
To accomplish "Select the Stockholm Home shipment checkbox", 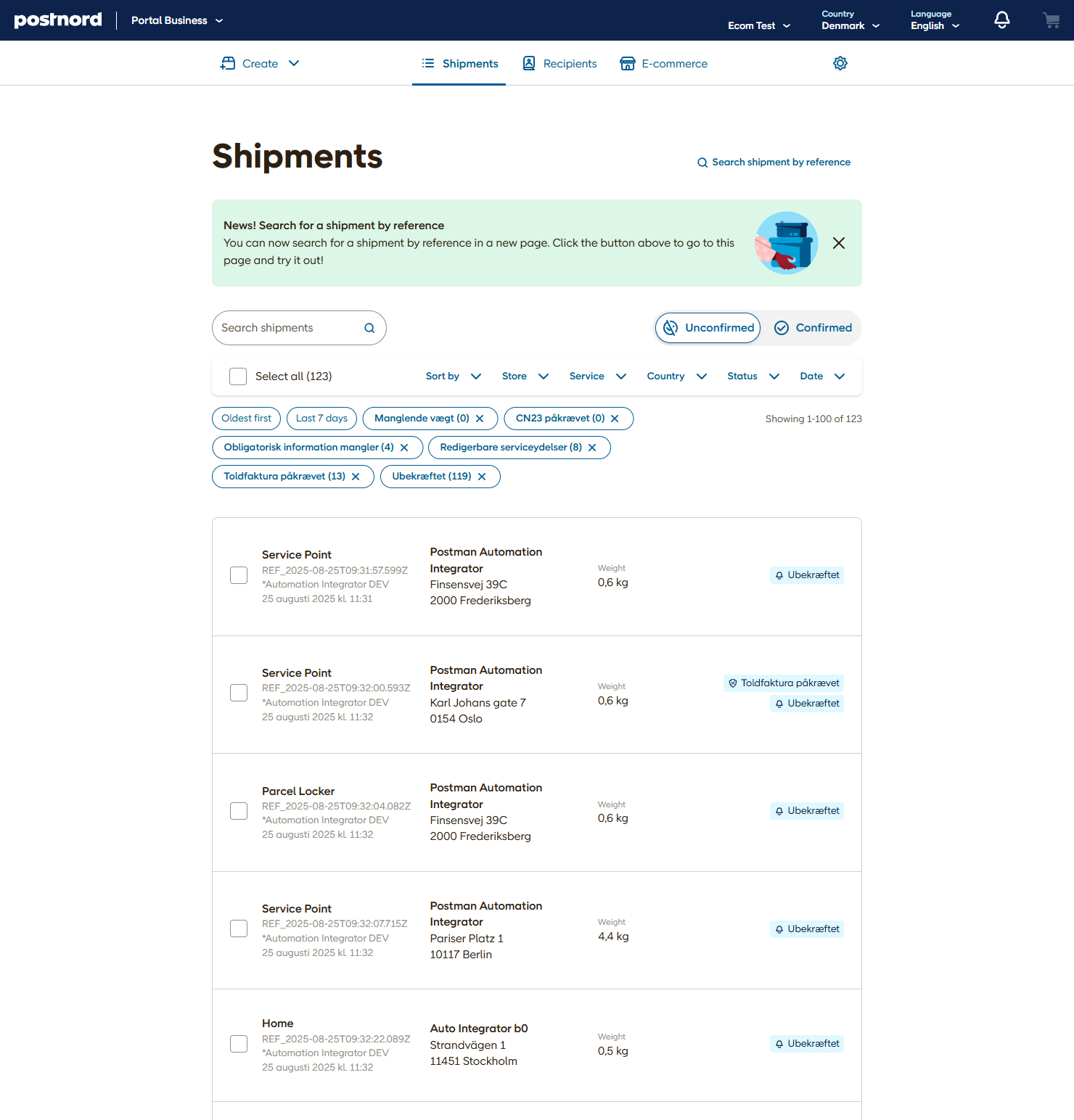I will [x=239, y=1044].
